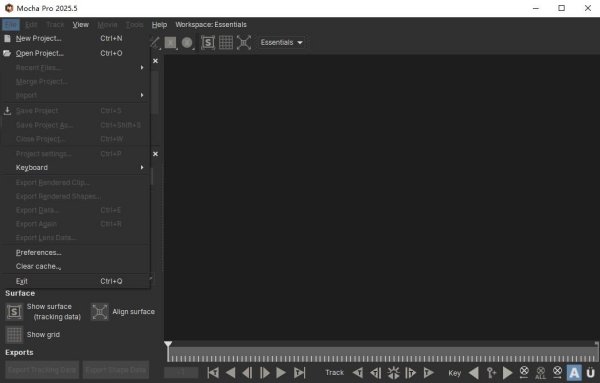The width and height of the screenshot is (600, 383).
Task: Jump to the previous keyframe
Action: coord(474,373)
